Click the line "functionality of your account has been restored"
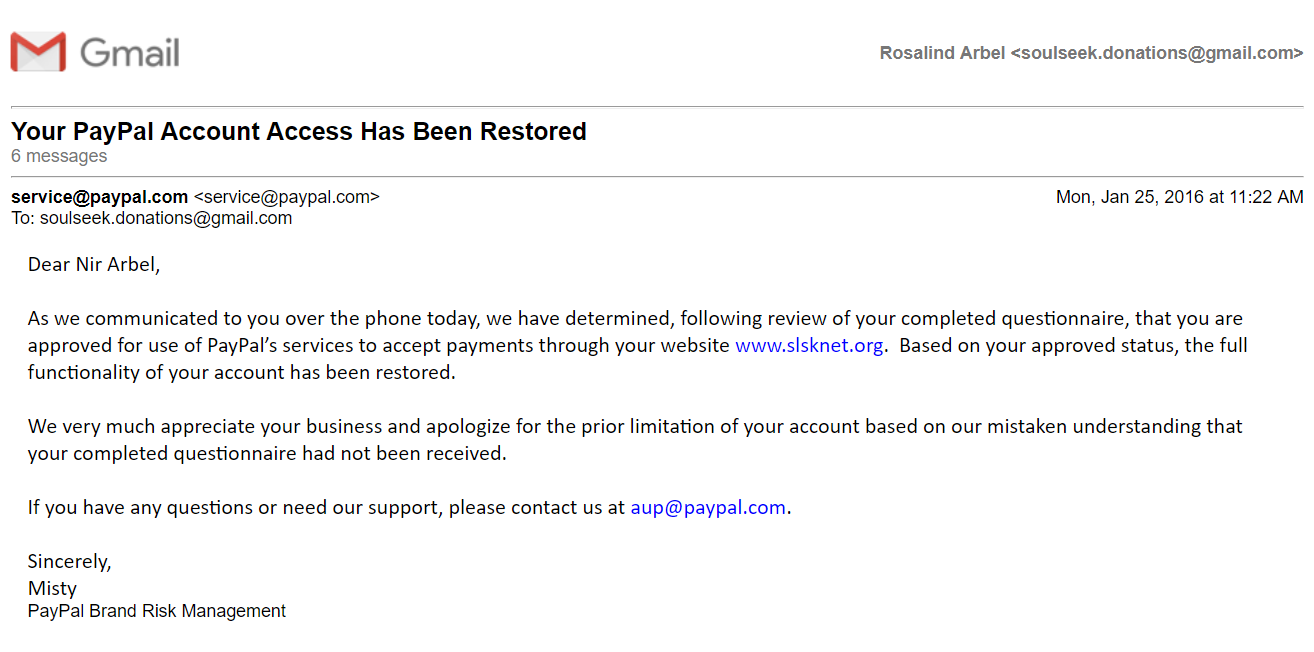Screen dimensions: 1314x652 [241, 372]
